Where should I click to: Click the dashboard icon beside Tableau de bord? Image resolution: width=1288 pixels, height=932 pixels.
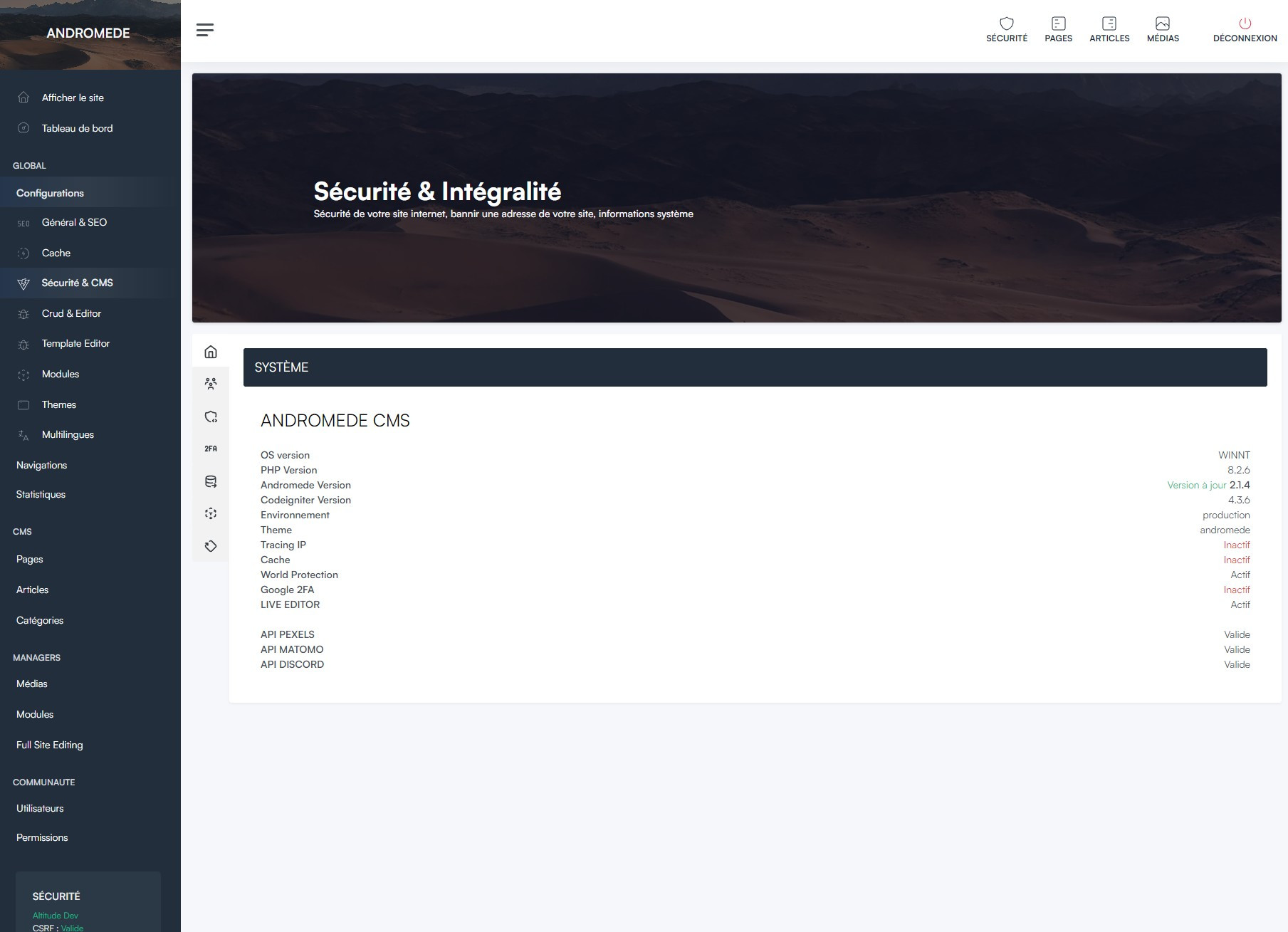point(23,128)
